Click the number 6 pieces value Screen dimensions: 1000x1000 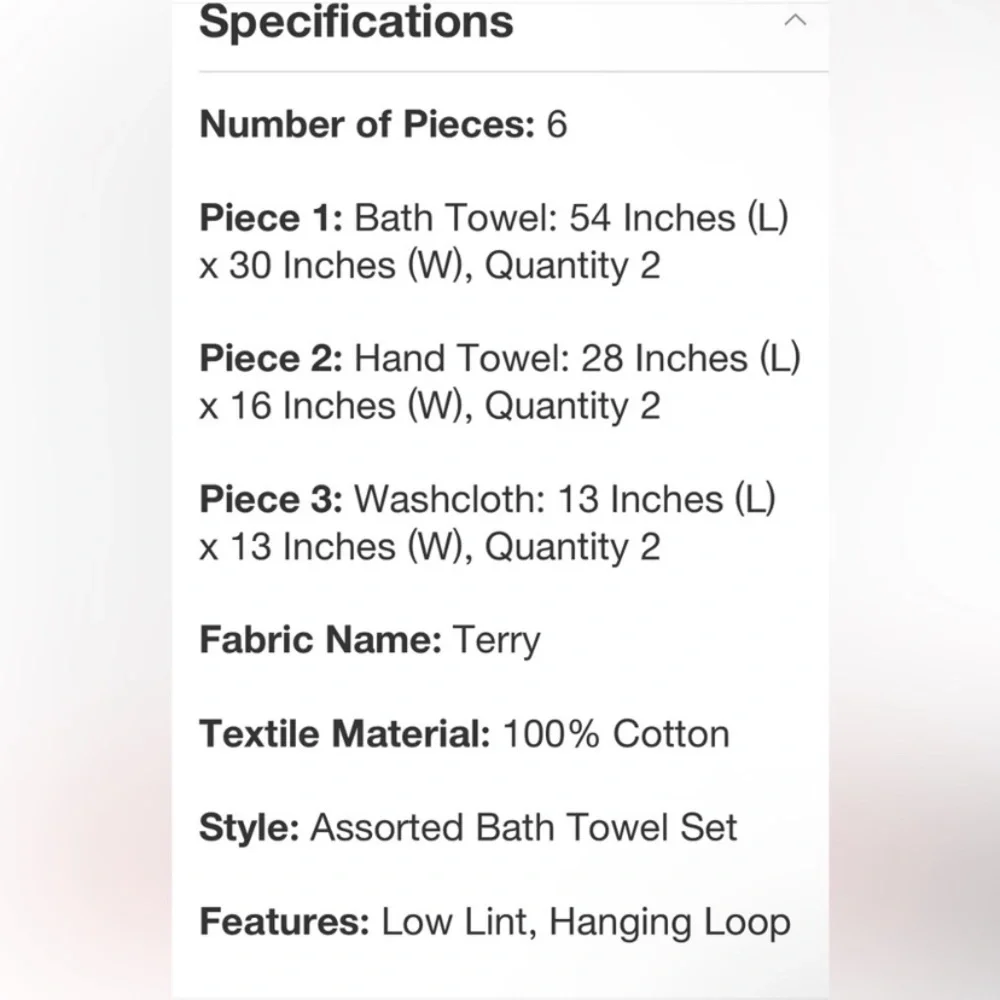557,124
